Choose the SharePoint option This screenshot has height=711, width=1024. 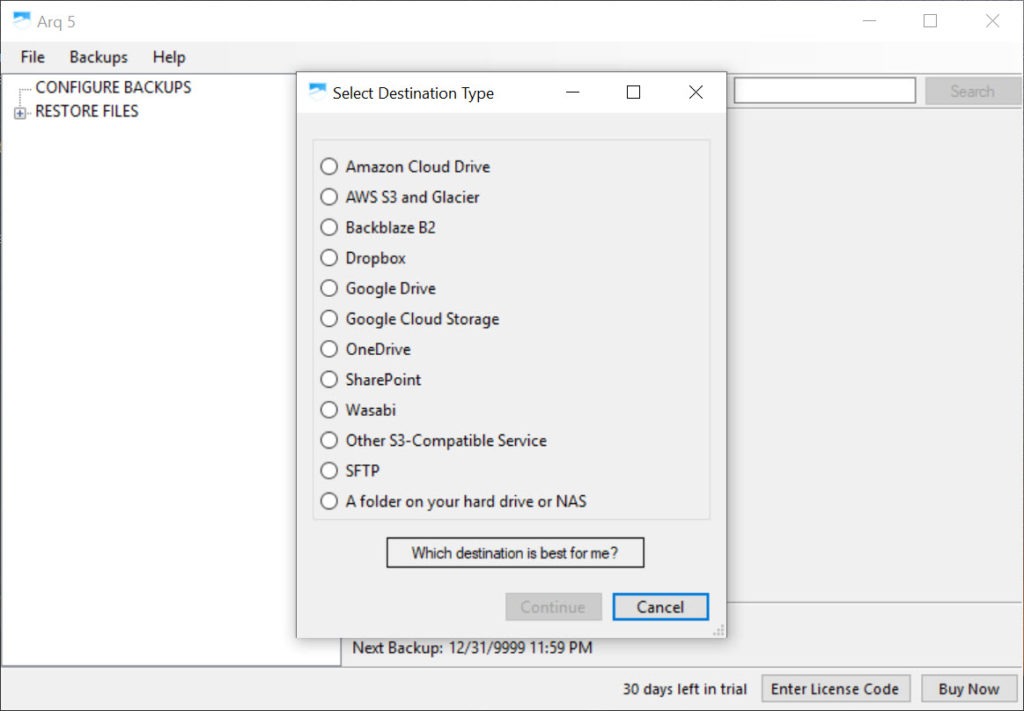pos(329,379)
